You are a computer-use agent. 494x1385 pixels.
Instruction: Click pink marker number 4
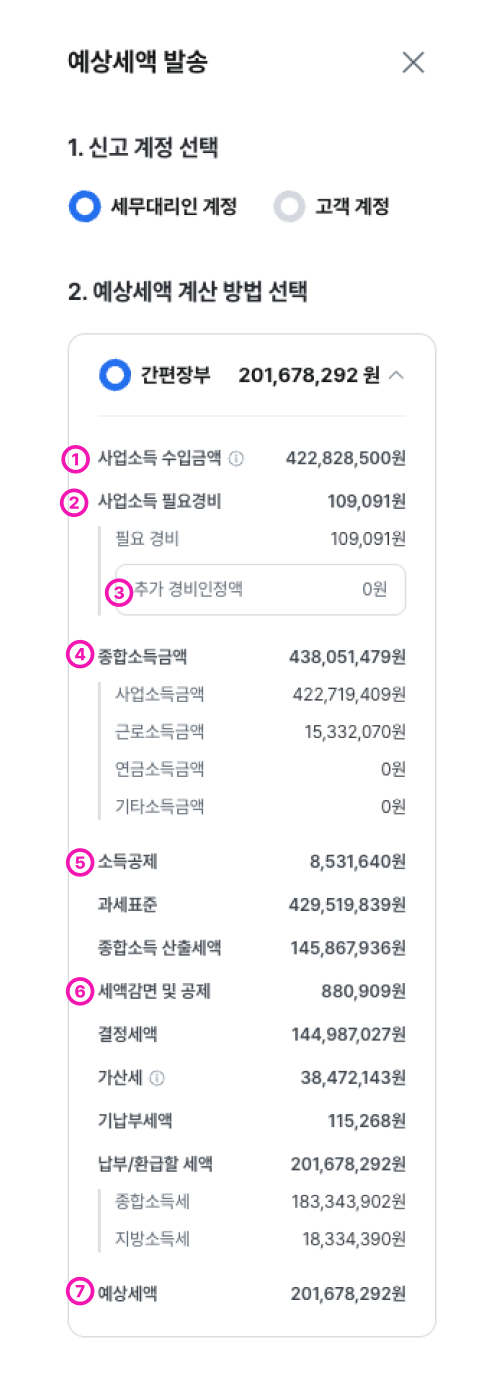tap(77, 657)
